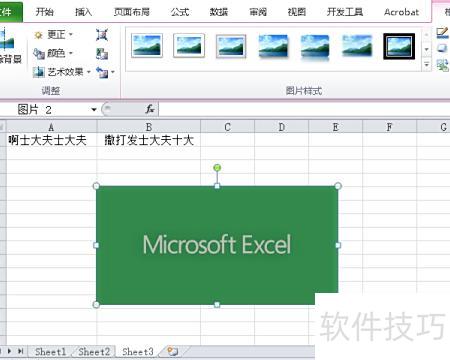The image size is (450, 360).
Task: Show next row of picture styles gallery
Action: coord(427,49)
